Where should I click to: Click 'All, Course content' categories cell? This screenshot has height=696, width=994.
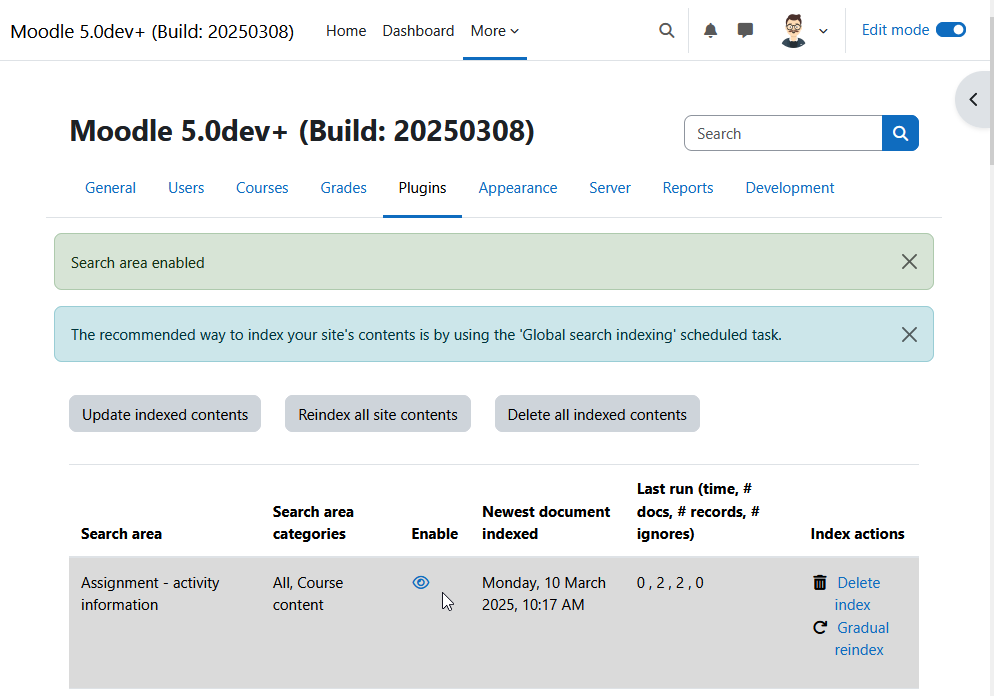(x=308, y=593)
